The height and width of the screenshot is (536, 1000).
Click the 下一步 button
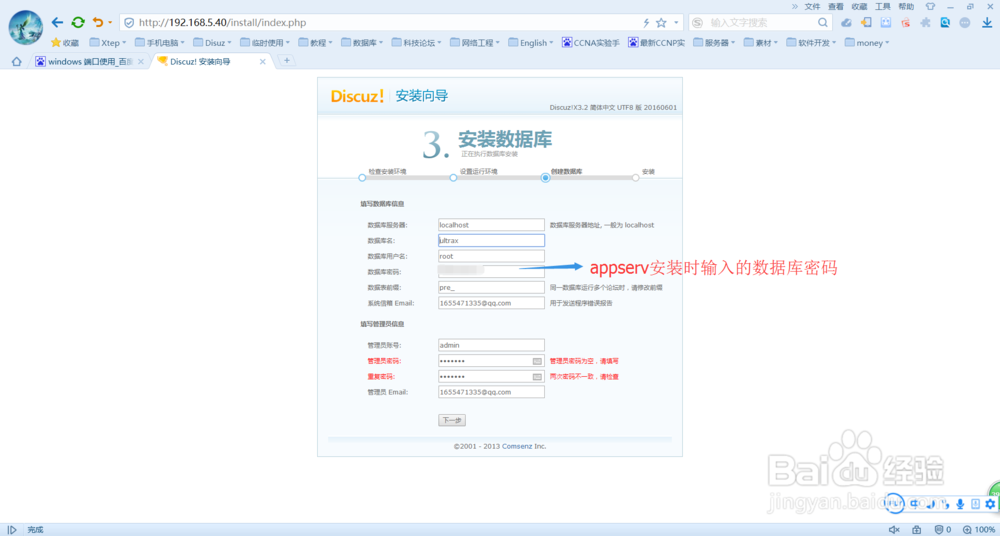click(452, 420)
